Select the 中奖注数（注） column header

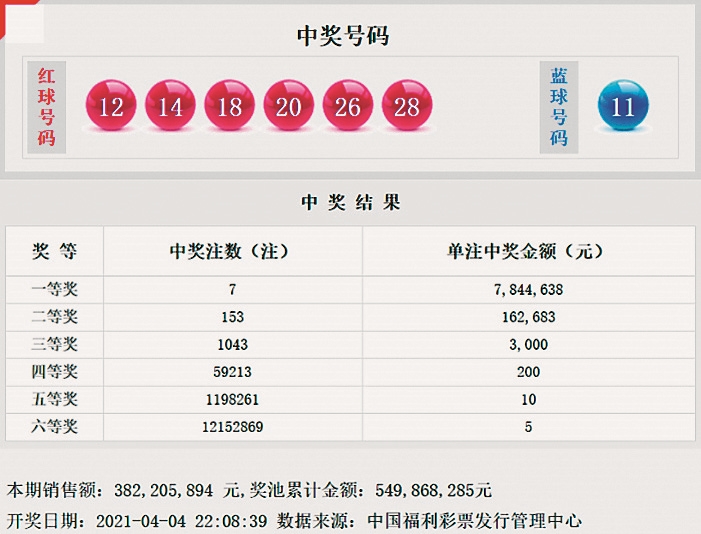tap(232, 251)
